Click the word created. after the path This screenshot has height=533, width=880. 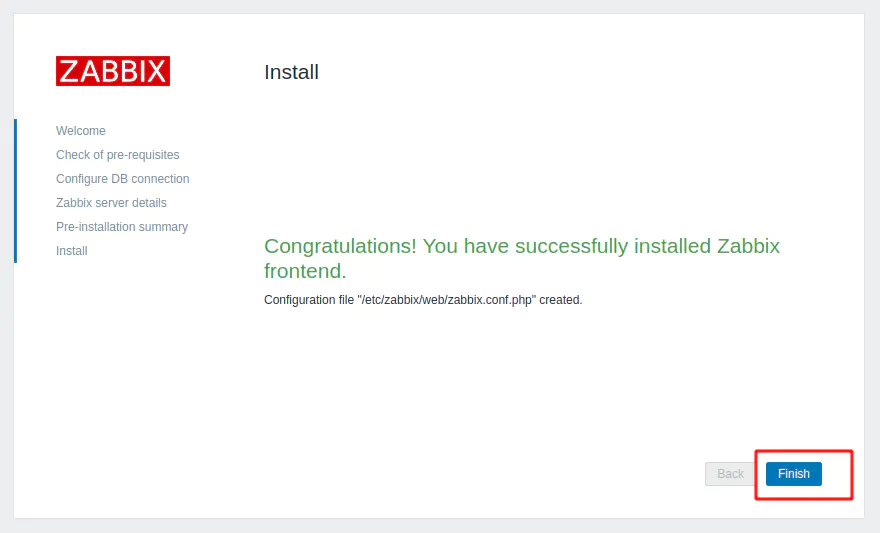click(x=562, y=300)
